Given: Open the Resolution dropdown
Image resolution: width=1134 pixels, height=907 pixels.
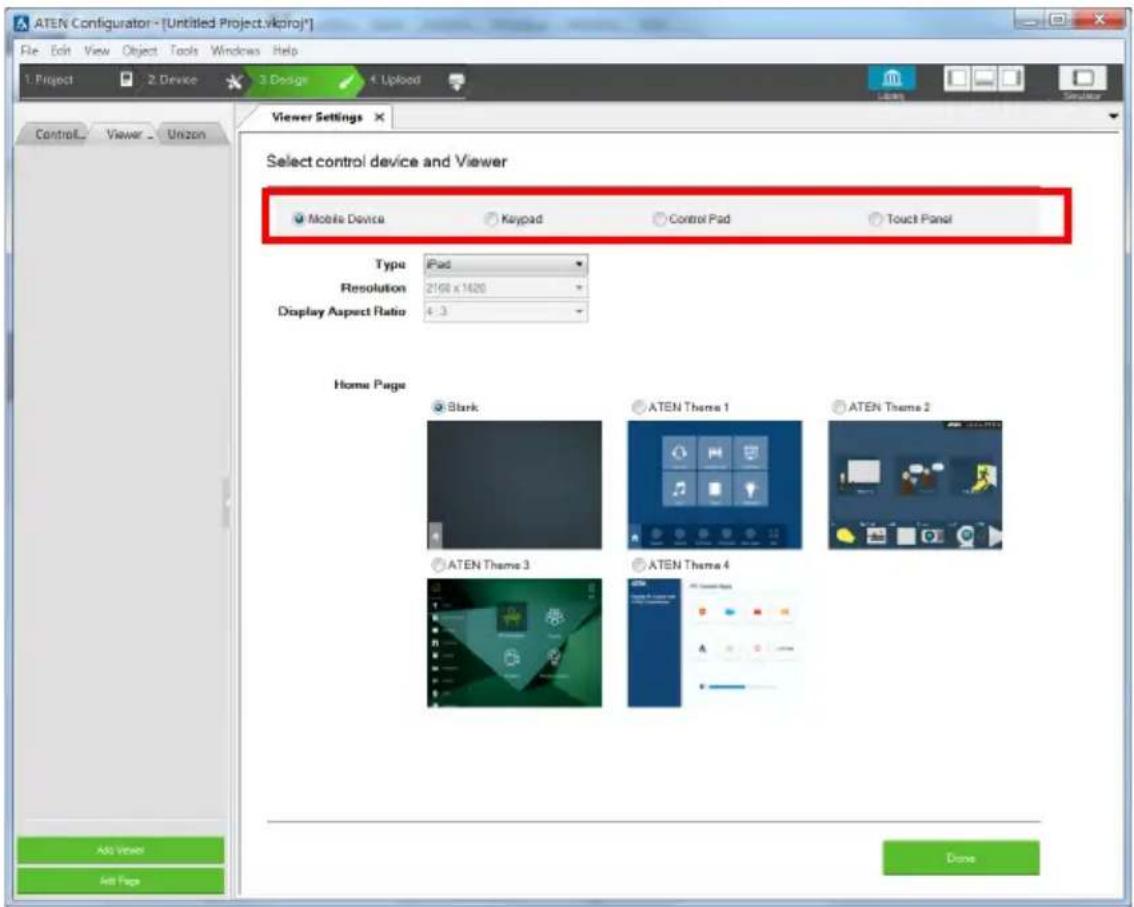Looking at the screenshot, I should tap(506, 288).
